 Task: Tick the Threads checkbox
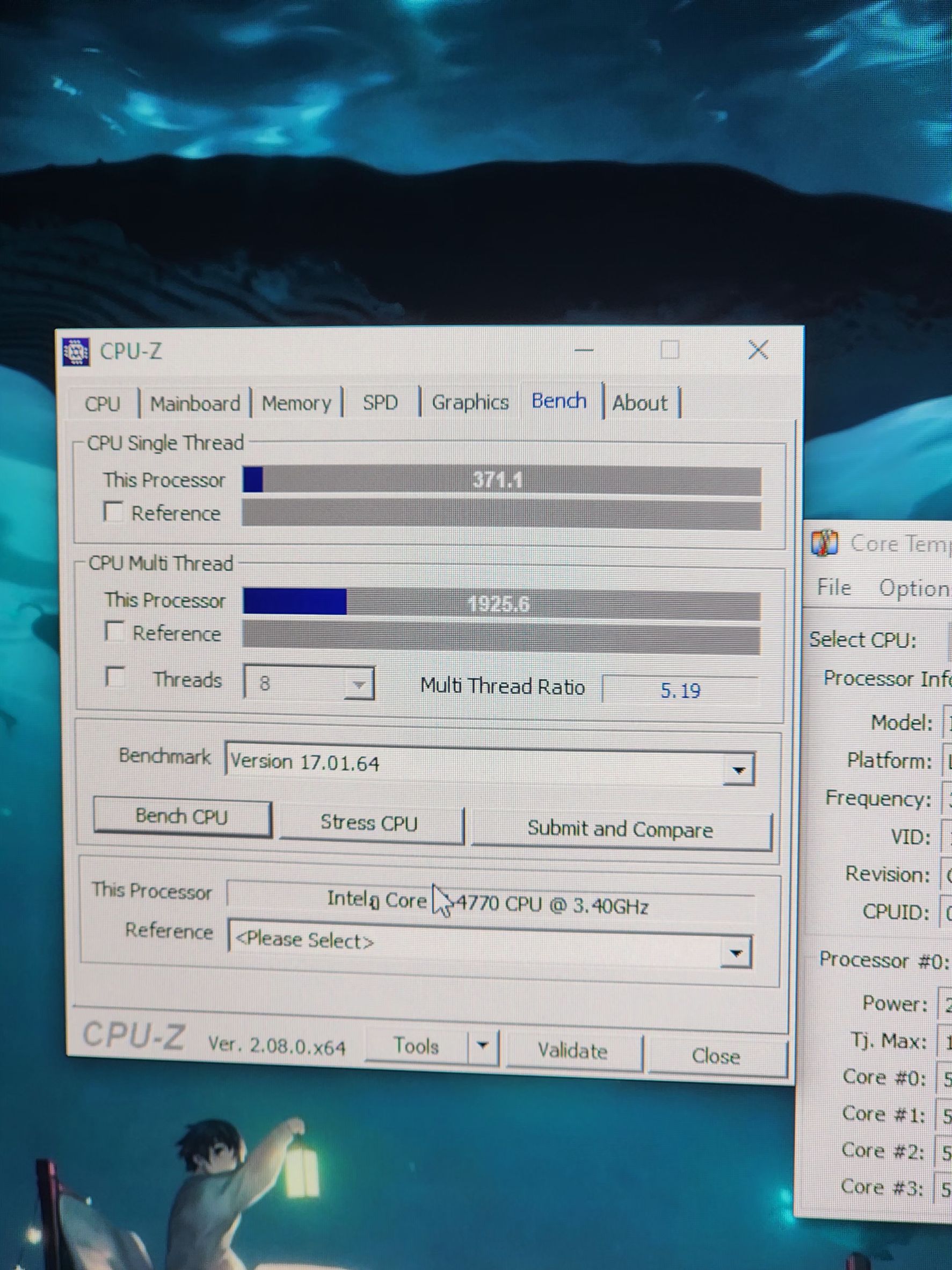pyautogui.click(x=115, y=676)
